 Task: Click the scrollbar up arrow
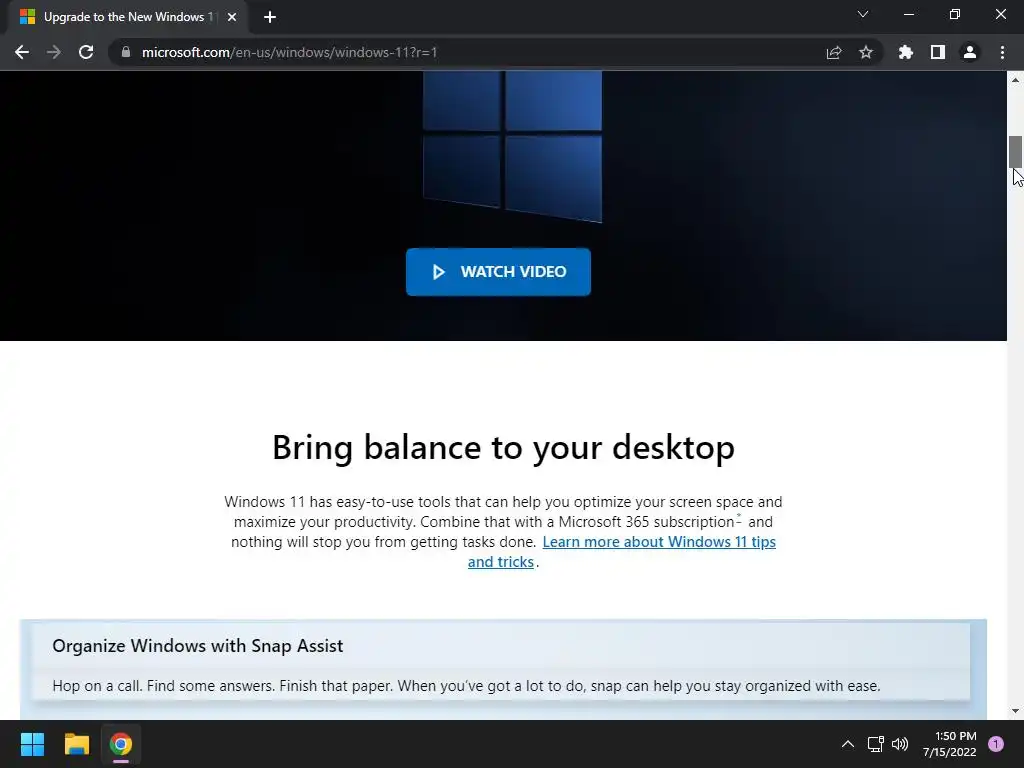coord(1016,80)
